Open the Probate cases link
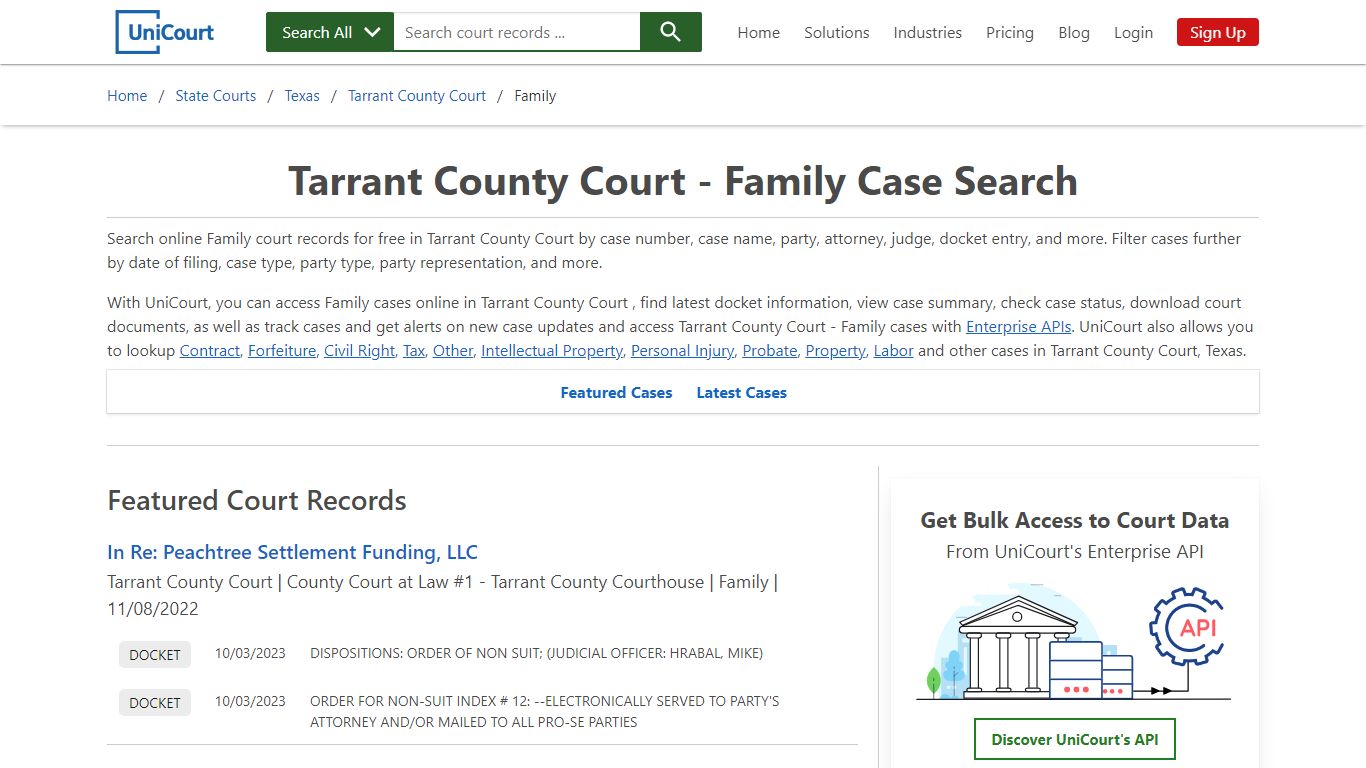 pos(770,351)
